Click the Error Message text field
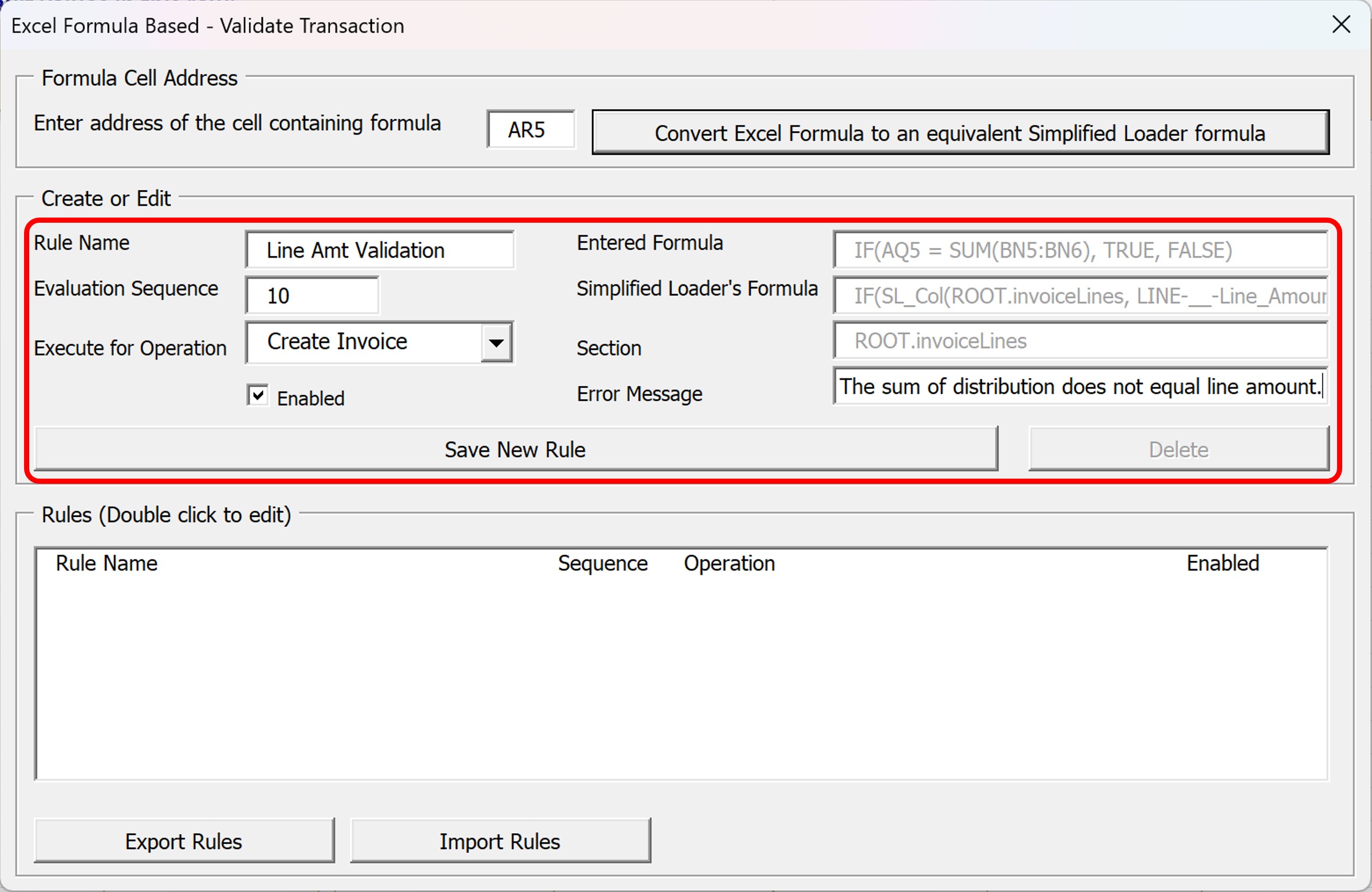The image size is (1372, 892). [1081, 386]
